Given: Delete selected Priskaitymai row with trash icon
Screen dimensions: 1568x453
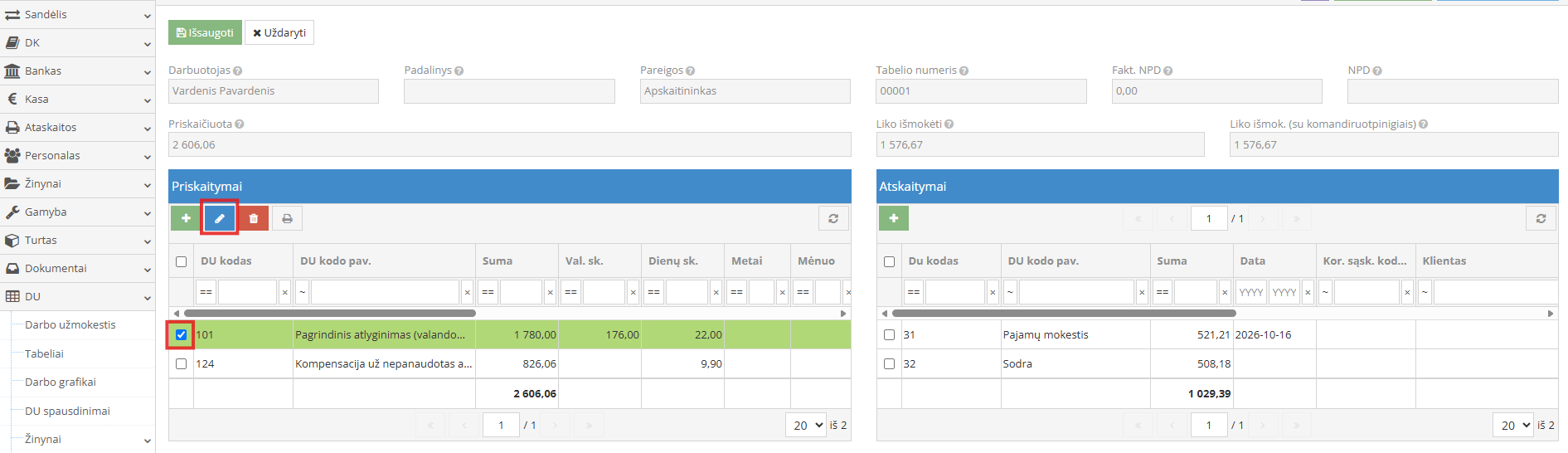Looking at the screenshot, I should pyautogui.click(x=254, y=218).
